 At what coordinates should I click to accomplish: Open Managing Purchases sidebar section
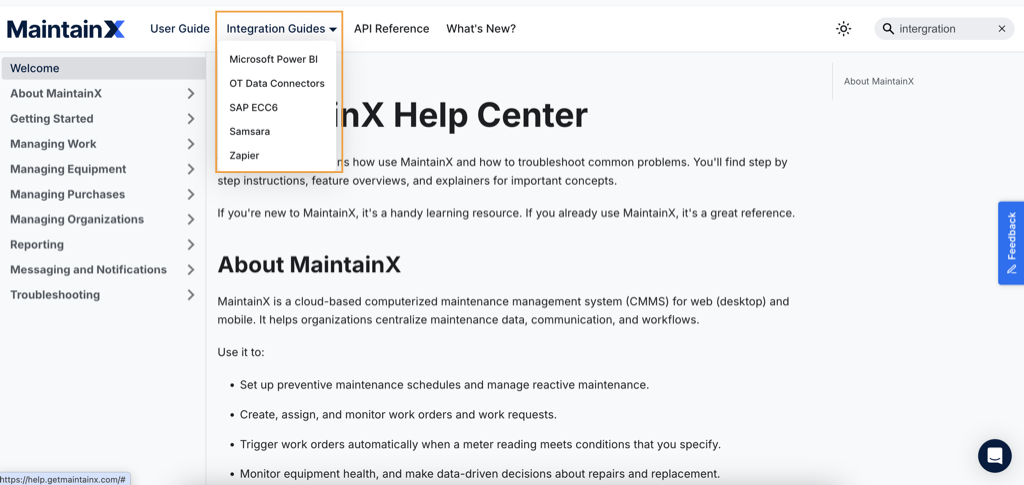point(67,195)
